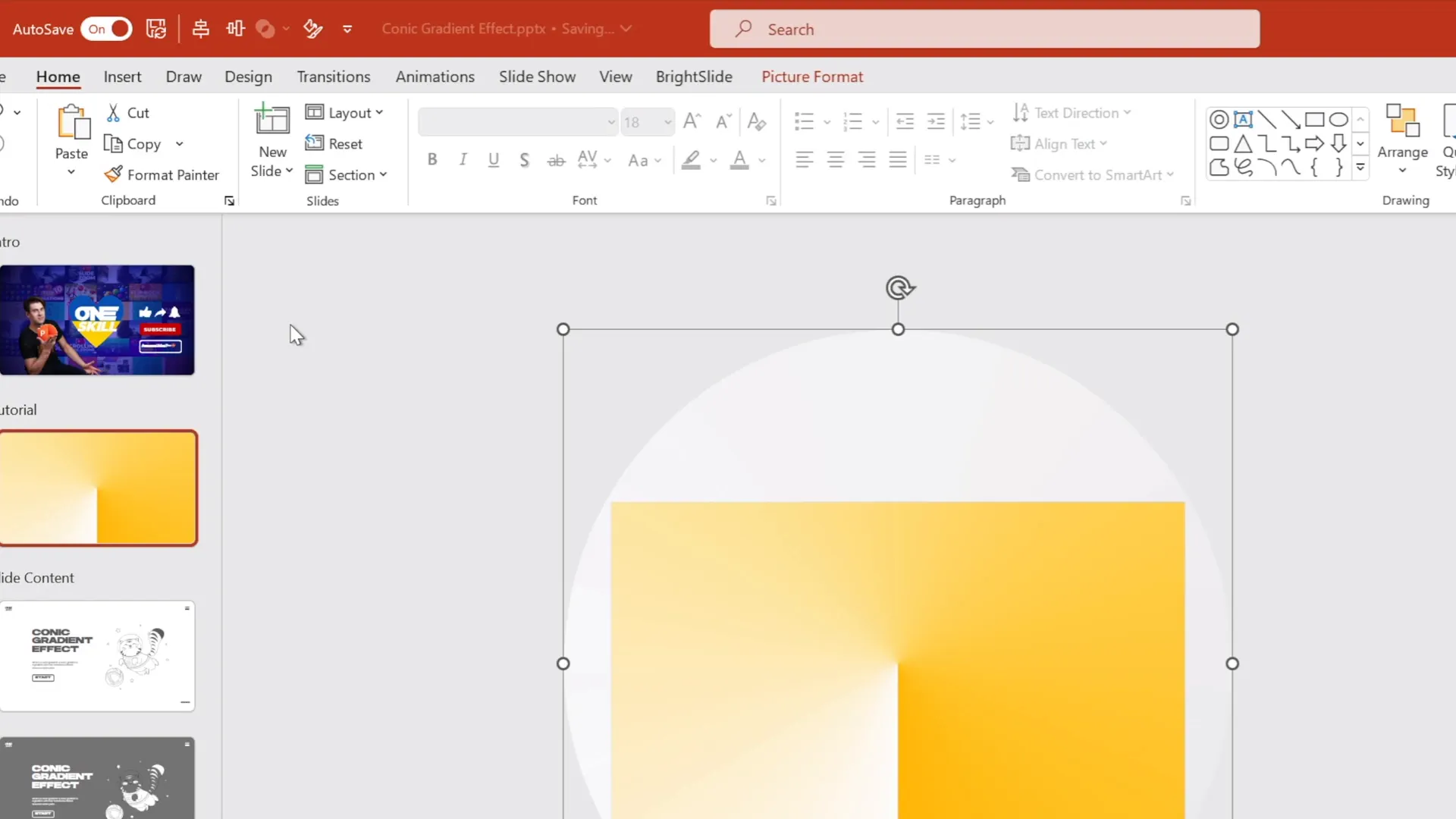Screen dimensions: 1456x819
Task: Expand the Copy options arrow
Action: (180, 144)
